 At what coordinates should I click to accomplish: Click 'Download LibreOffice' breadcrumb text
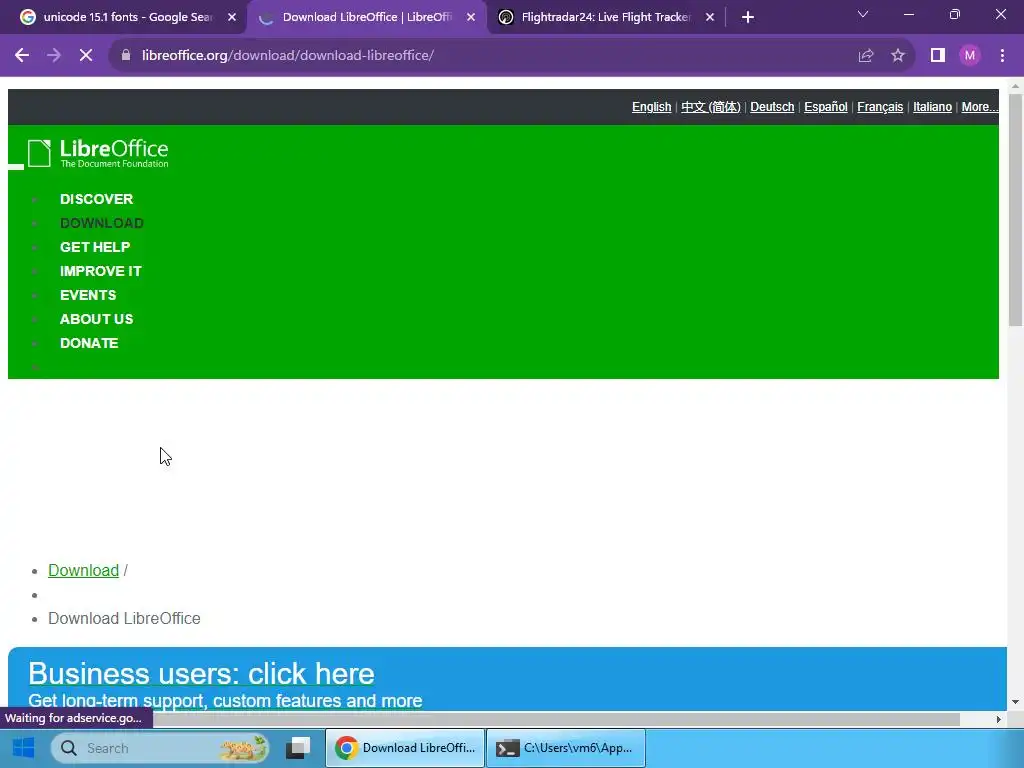click(x=124, y=618)
